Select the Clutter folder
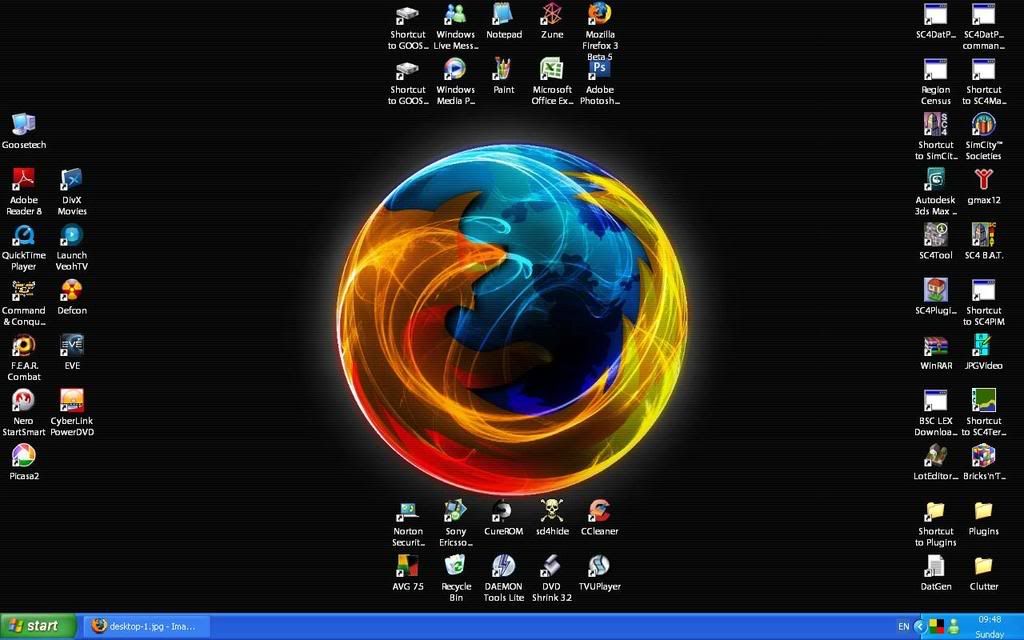The image size is (1024, 640). tap(984, 566)
